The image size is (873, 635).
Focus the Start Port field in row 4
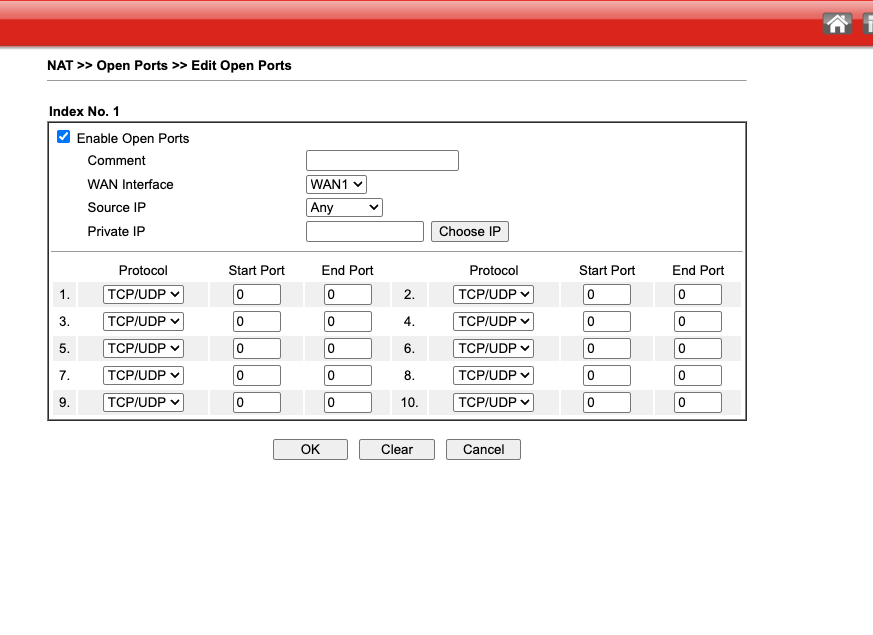(x=607, y=322)
